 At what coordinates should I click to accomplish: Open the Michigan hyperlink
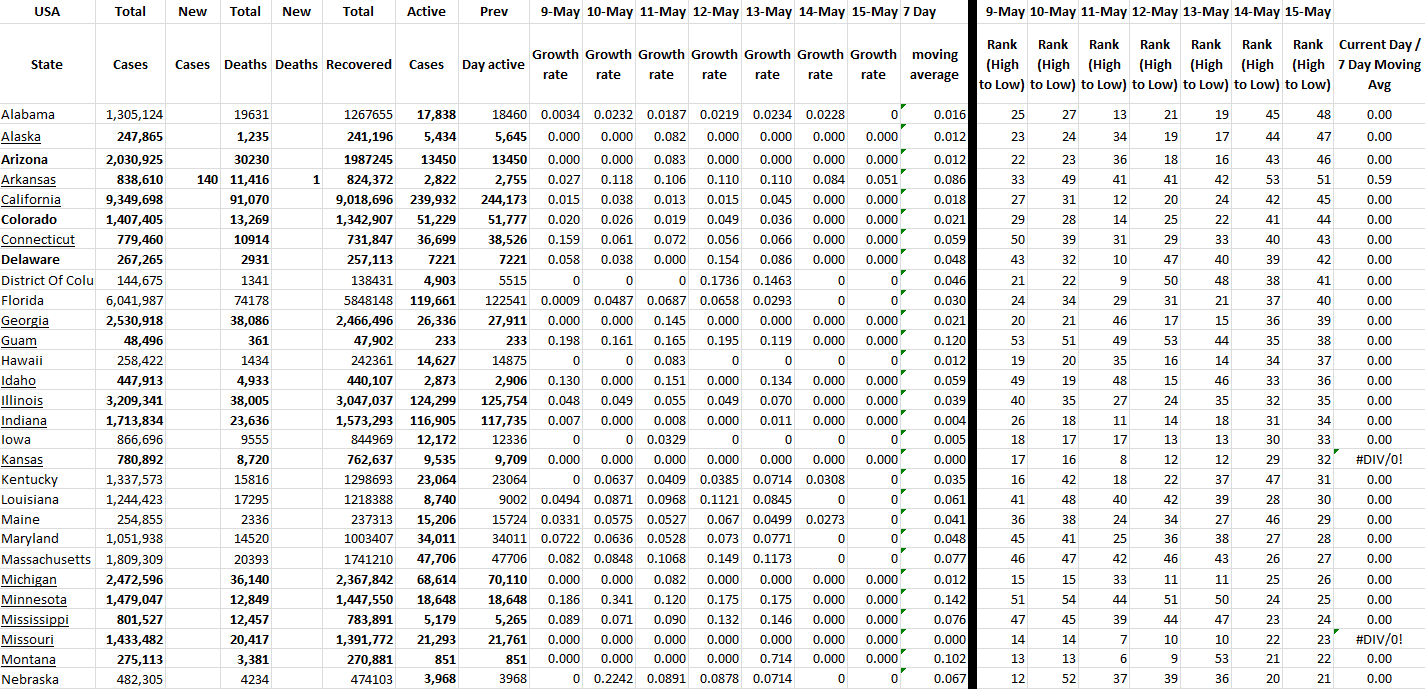pos(28,580)
